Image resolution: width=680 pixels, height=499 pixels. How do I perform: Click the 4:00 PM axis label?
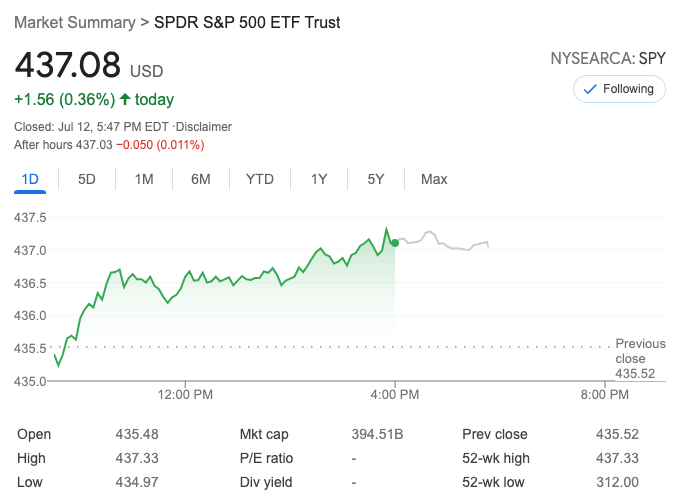click(x=395, y=394)
